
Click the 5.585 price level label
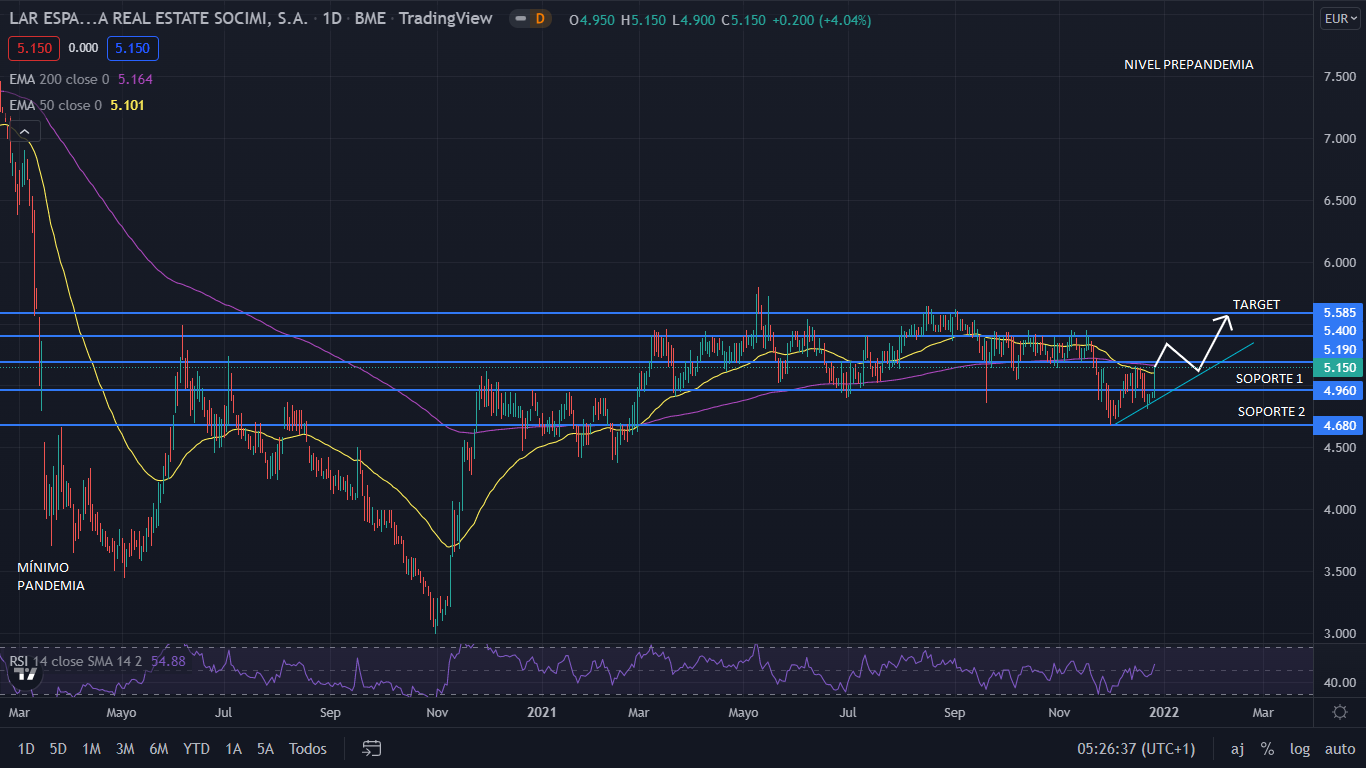(x=1339, y=312)
